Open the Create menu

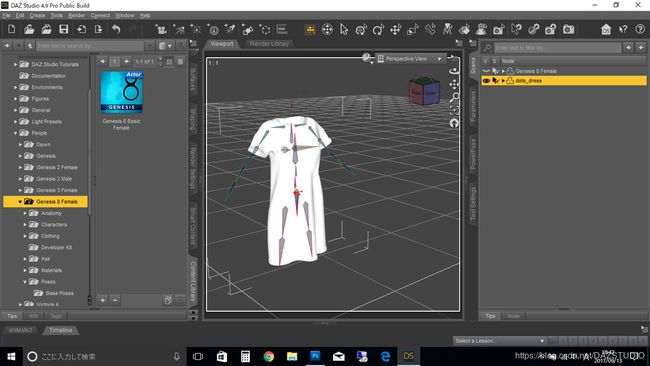coord(37,15)
